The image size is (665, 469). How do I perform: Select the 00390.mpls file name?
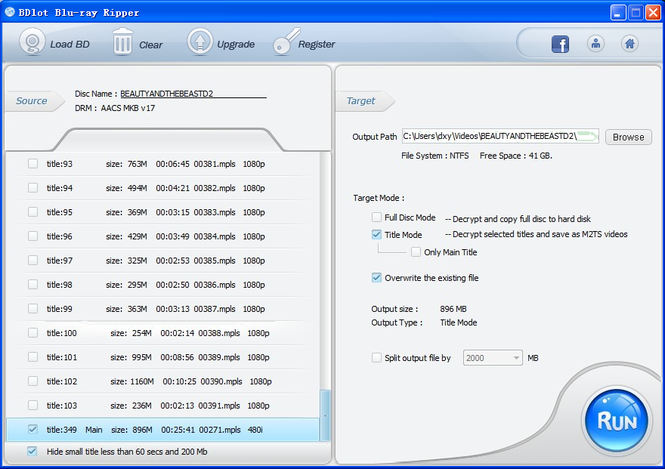coord(221,381)
